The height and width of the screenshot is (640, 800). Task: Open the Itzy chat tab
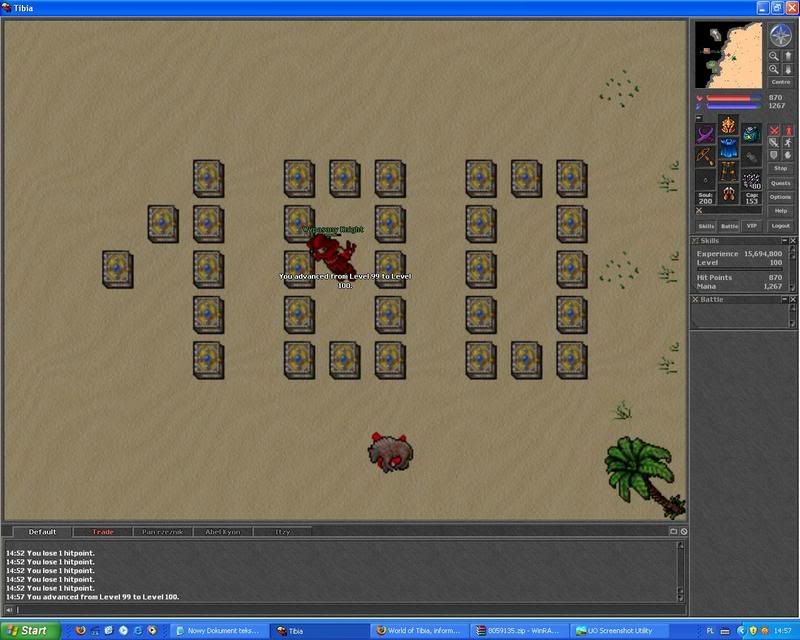point(282,532)
